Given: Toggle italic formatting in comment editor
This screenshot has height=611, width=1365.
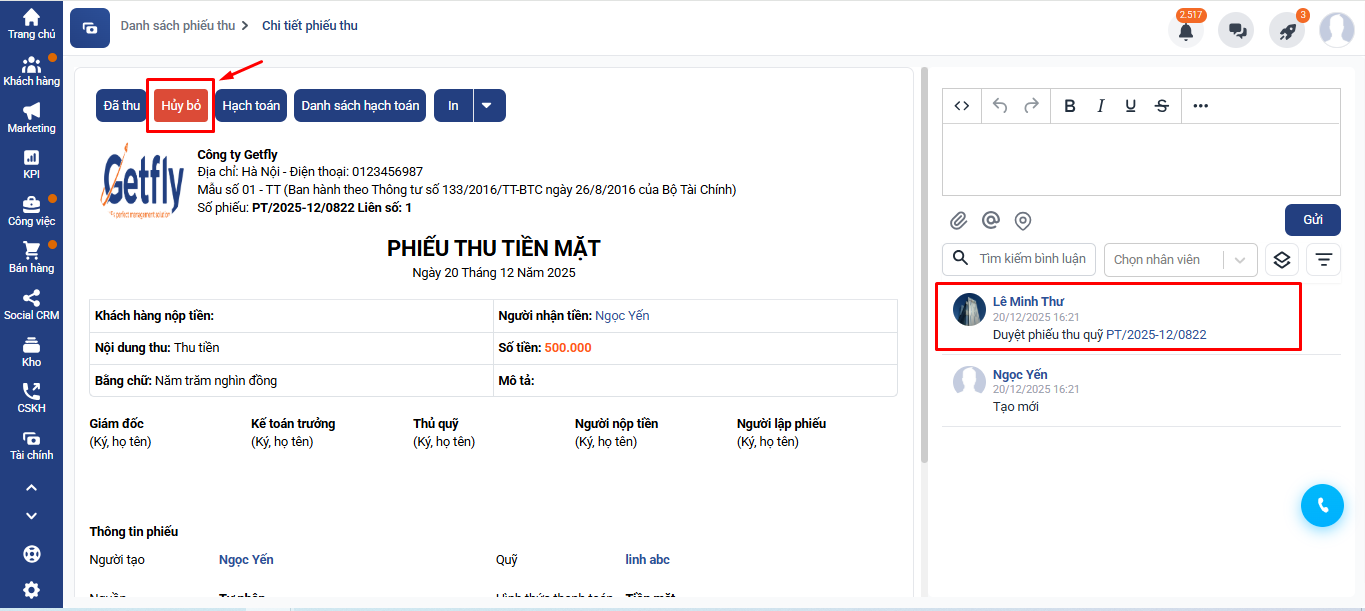Looking at the screenshot, I should [x=1101, y=106].
